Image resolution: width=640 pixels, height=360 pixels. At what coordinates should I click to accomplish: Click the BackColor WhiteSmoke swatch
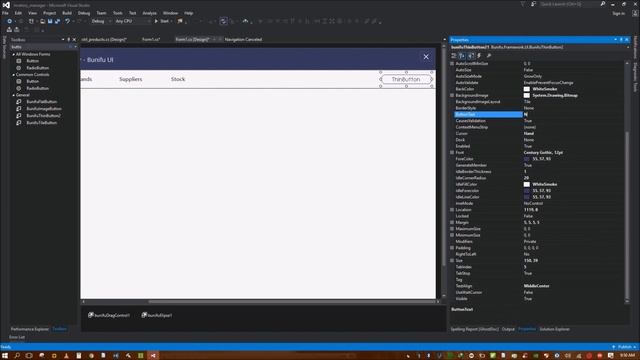pos(527,89)
